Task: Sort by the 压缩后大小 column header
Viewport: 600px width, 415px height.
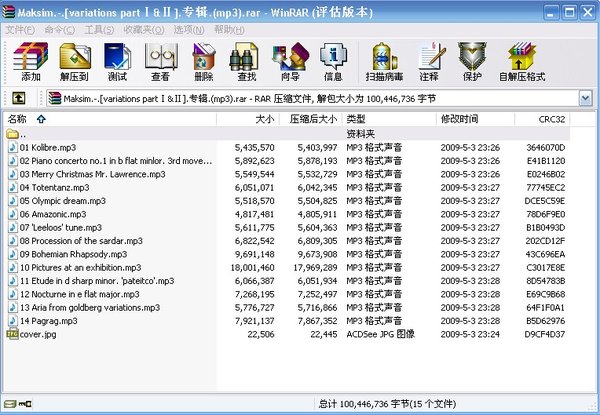Action: click(311, 119)
